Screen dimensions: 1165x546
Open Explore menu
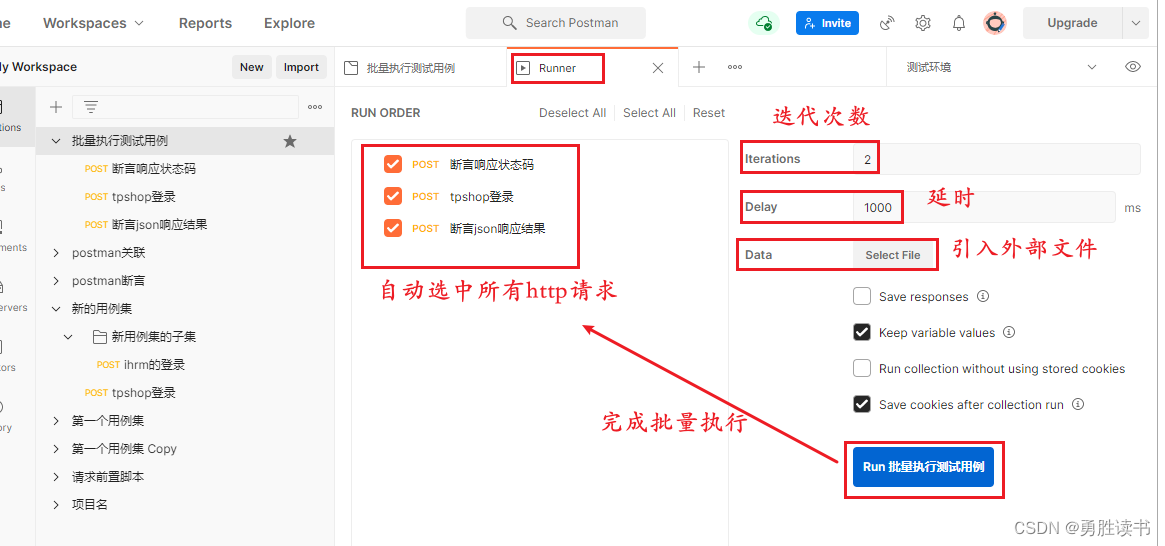[x=289, y=23]
